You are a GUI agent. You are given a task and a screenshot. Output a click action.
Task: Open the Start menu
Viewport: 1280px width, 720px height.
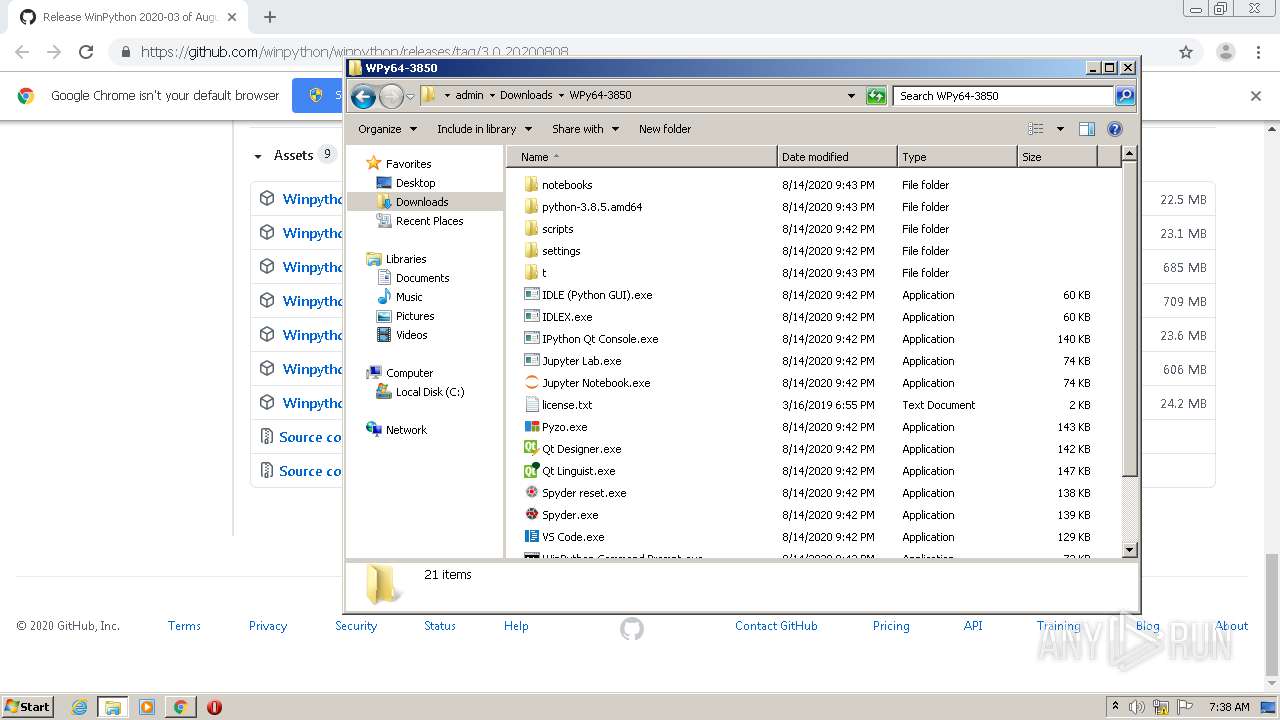point(27,707)
